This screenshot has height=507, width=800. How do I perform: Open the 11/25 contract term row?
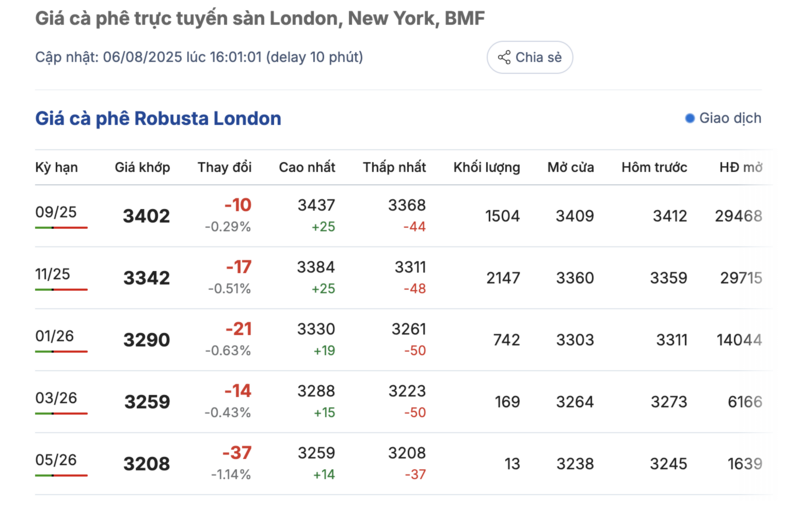click(403, 278)
